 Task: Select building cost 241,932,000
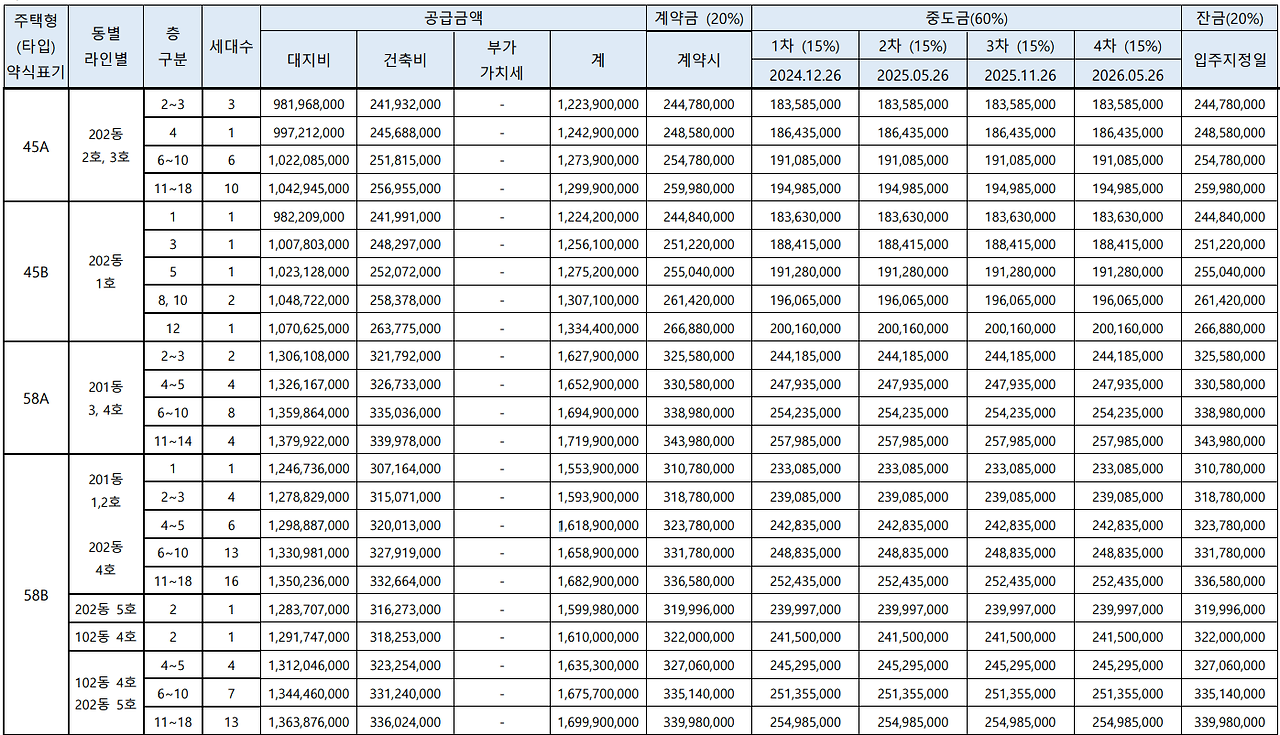click(405, 104)
